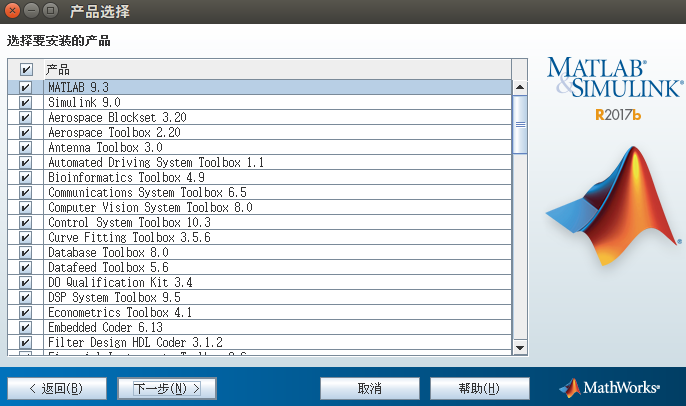Toggle the Filter Design HDL Coder checkbox
This screenshot has width=686, height=406.
(25, 342)
